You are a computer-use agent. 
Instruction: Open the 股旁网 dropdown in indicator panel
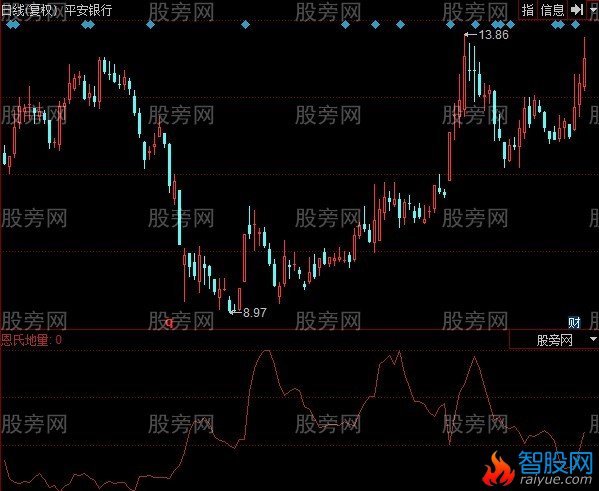(554, 340)
